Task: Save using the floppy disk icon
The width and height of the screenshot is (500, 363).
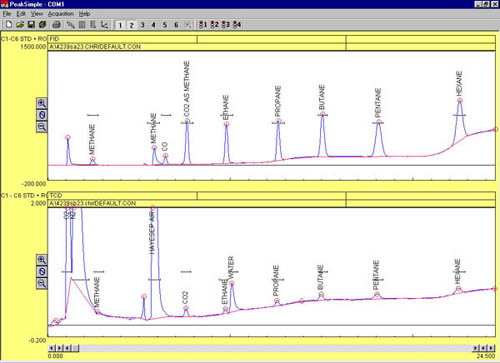Action: click(x=31, y=24)
